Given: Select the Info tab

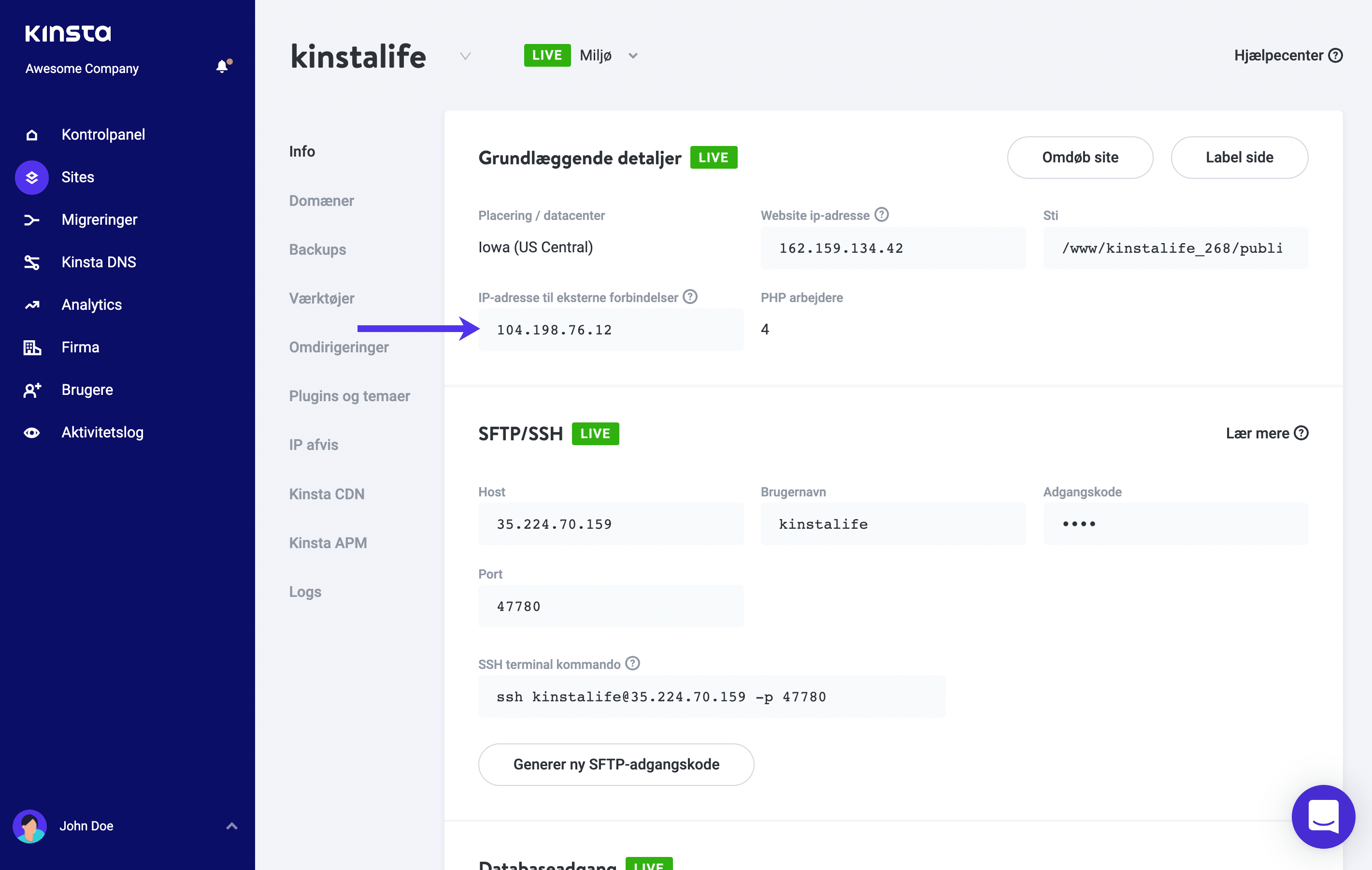Looking at the screenshot, I should click(302, 152).
